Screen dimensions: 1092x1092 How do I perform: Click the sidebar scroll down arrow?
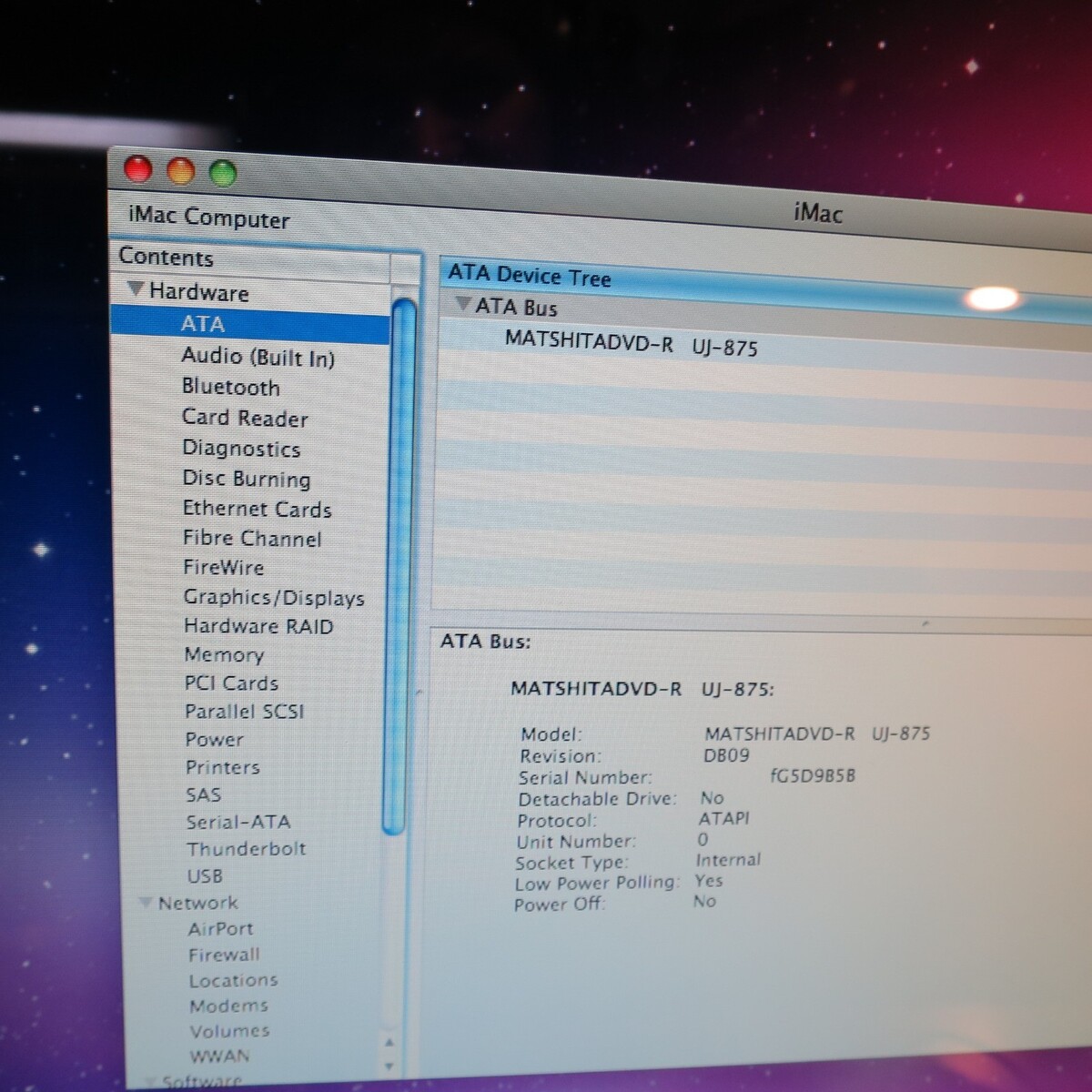pyautogui.click(x=389, y=1066)
